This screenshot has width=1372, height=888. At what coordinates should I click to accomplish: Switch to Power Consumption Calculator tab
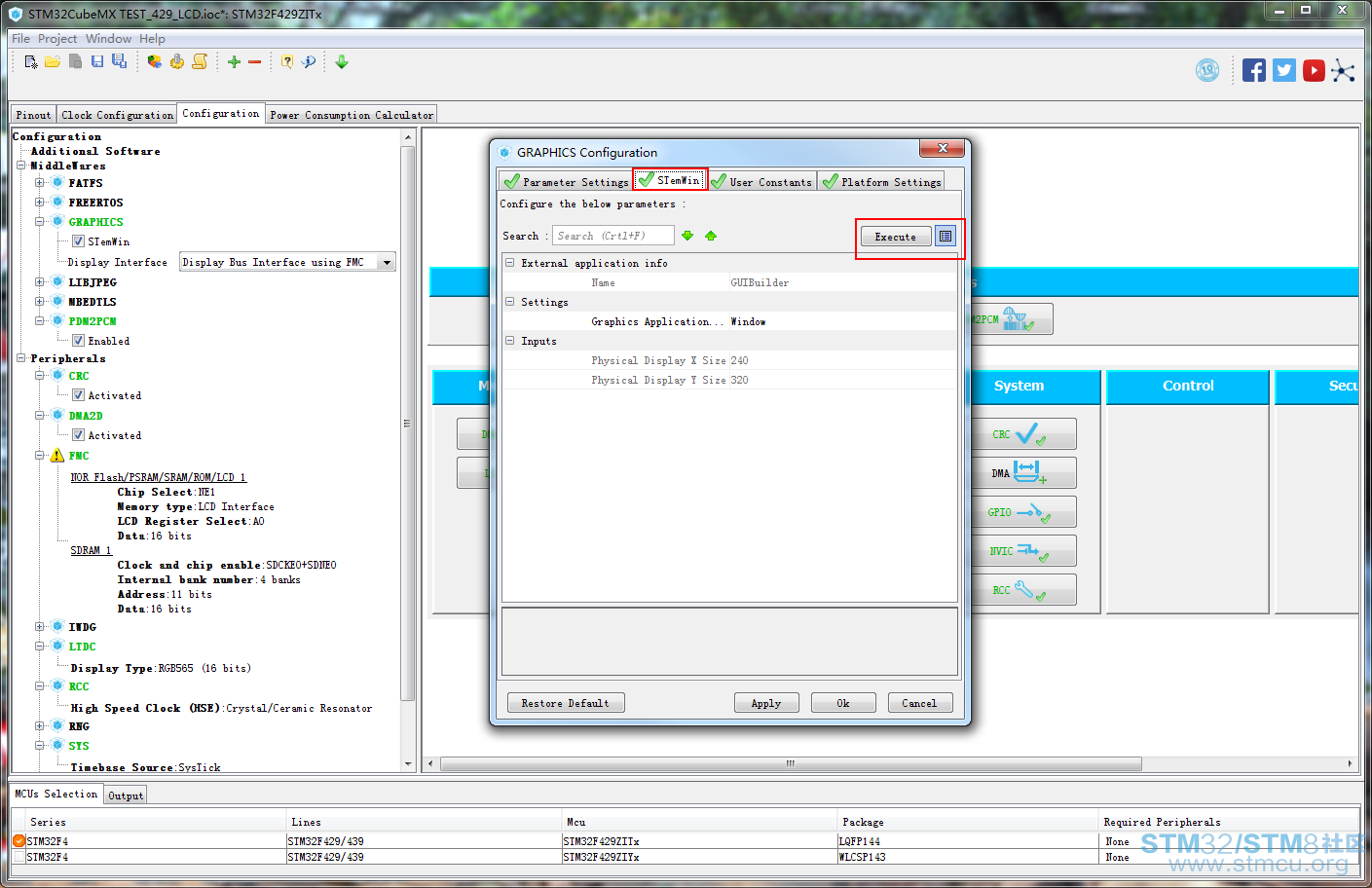coord(352,115)
